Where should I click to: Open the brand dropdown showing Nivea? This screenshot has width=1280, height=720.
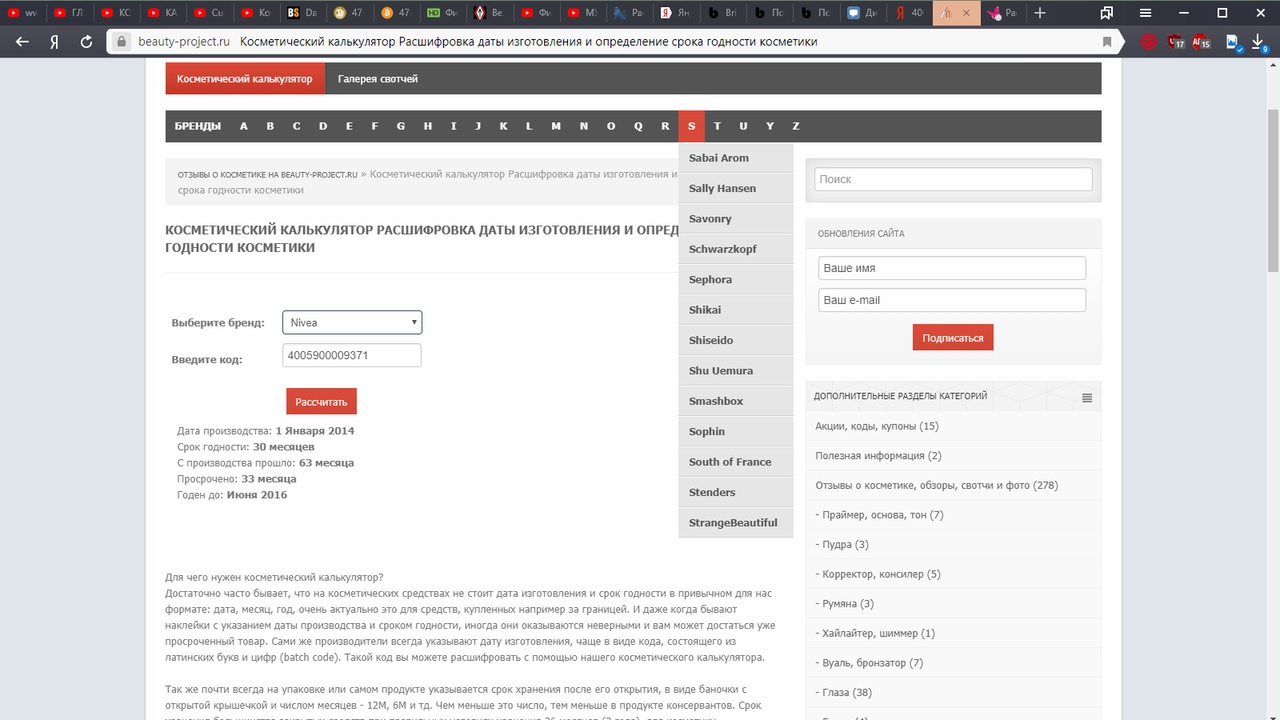(352, 322)
